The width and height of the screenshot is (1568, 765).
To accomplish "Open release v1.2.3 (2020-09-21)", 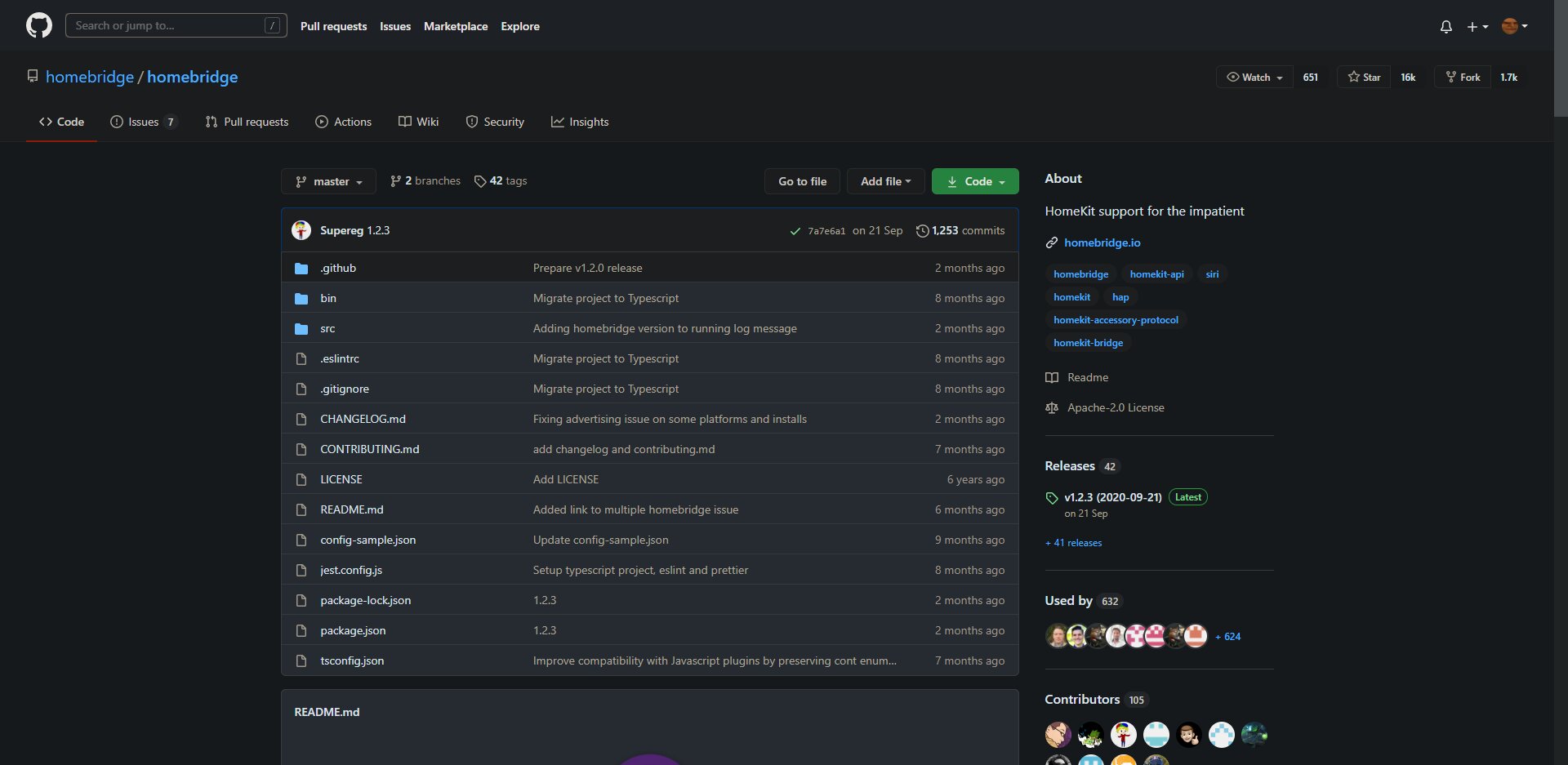I will 1112,497.
